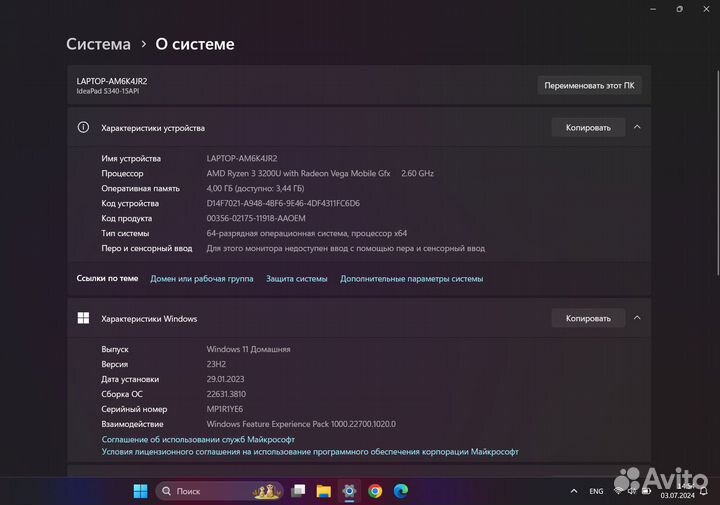Click the IdeaPad S340-15API model text

coord(108,91)
